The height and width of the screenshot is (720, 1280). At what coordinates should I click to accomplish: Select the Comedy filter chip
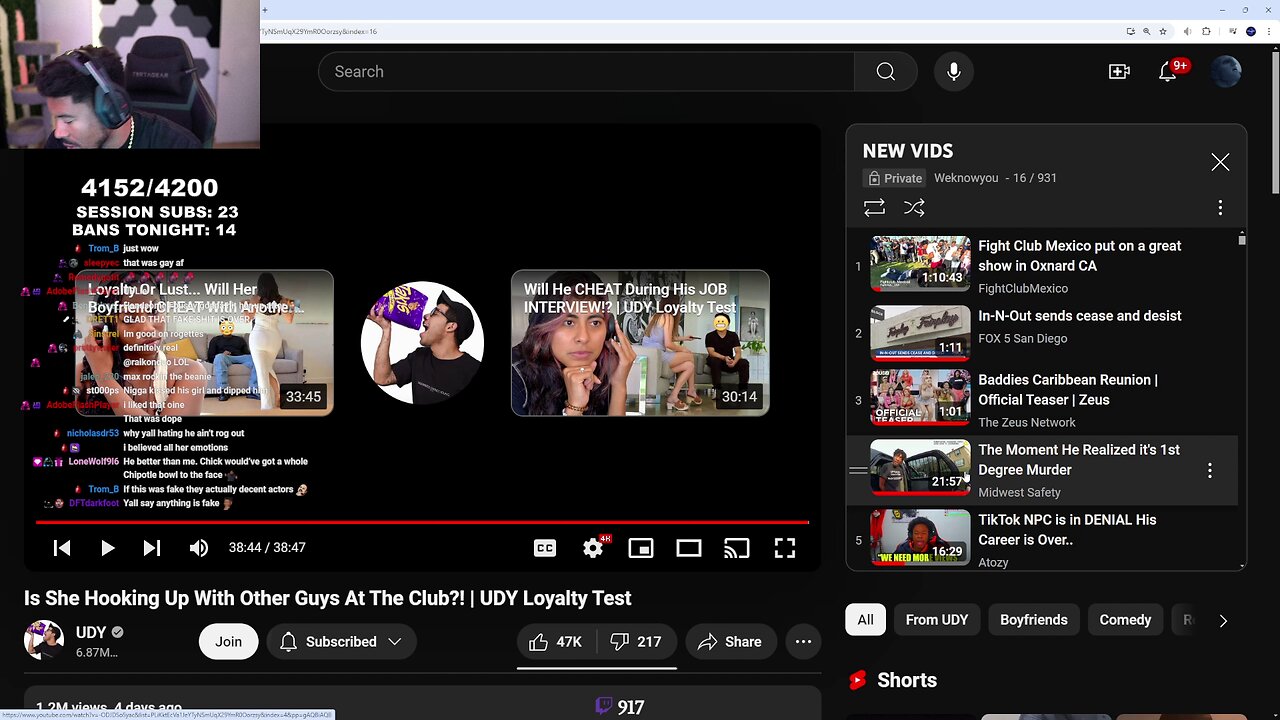point(1125,620)
